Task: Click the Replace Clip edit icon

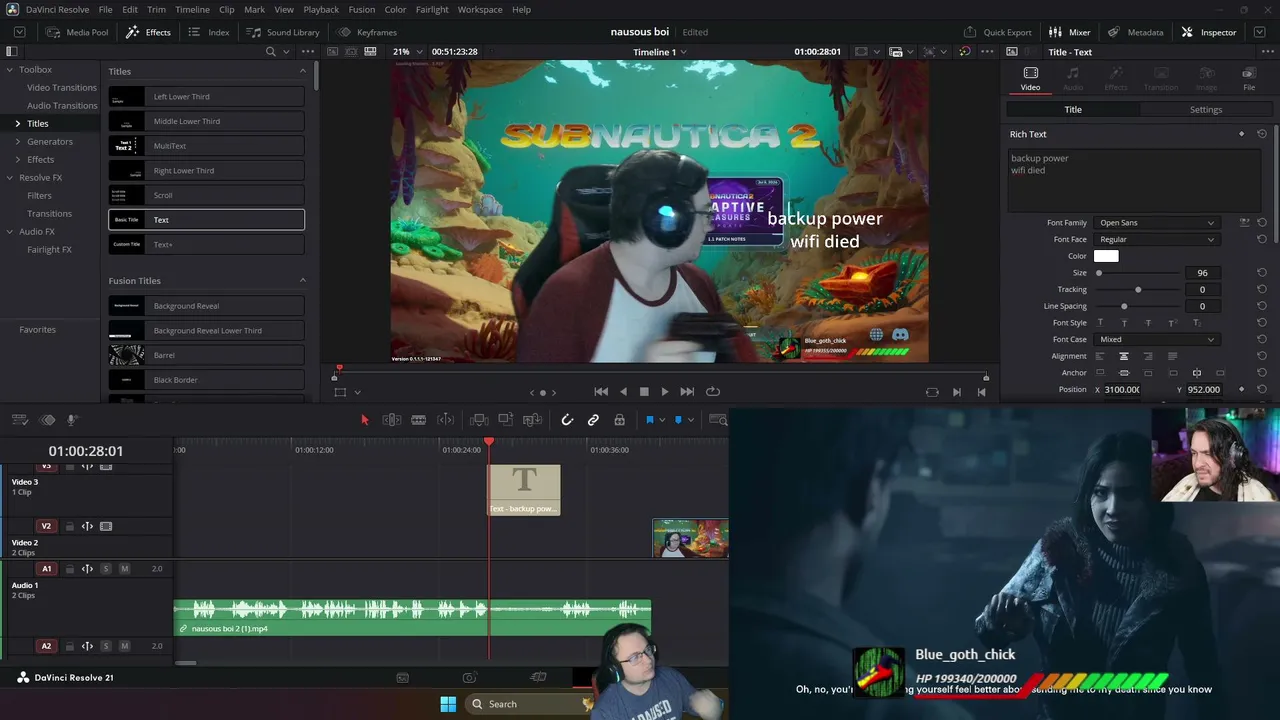Action: point(531,420)
